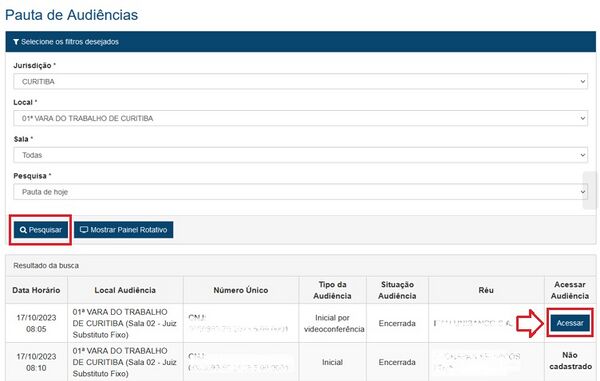
Task: Open the Pesquisa dropdown showing Pauta de hoje
Action: point(300,192)
